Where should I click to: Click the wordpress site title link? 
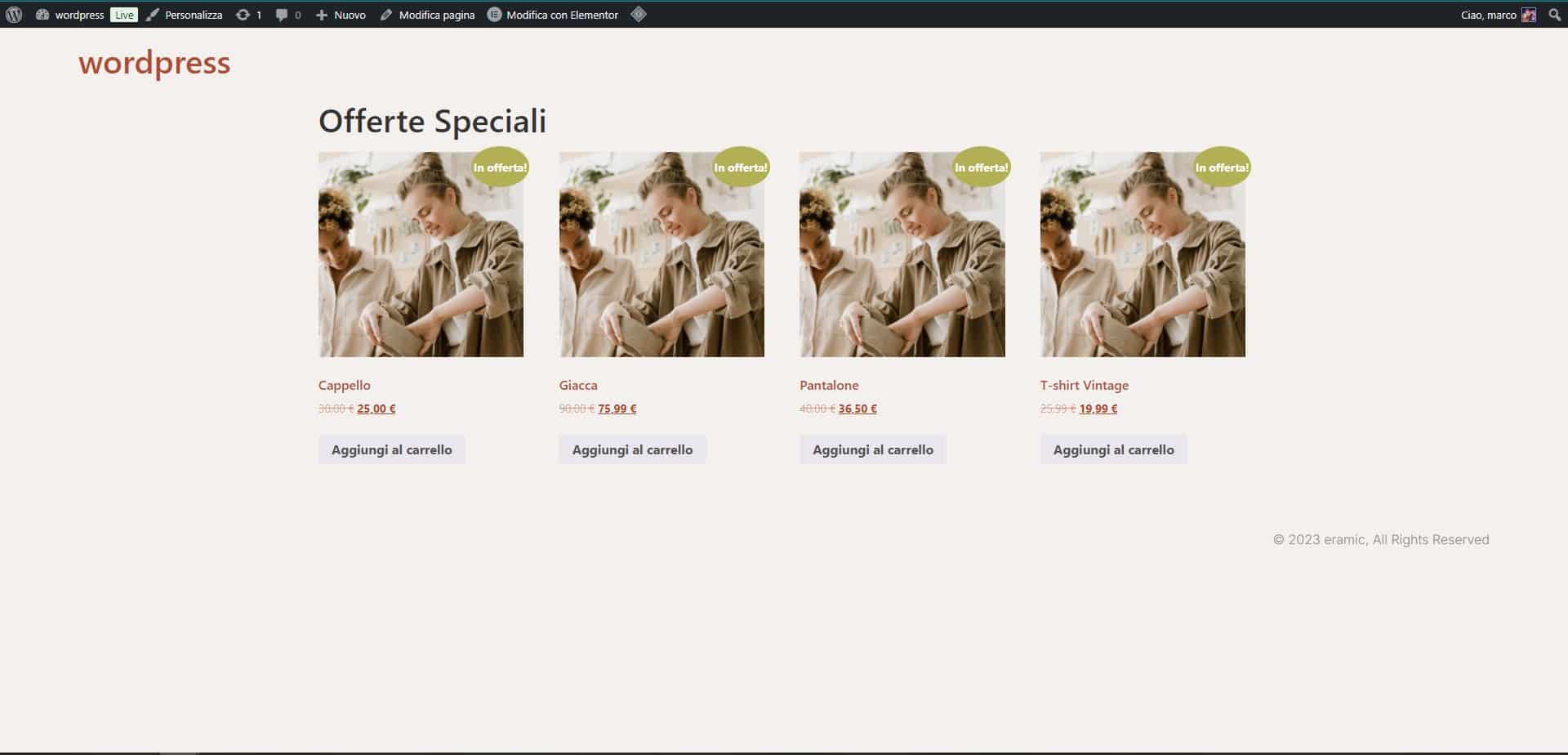[154, 63]
